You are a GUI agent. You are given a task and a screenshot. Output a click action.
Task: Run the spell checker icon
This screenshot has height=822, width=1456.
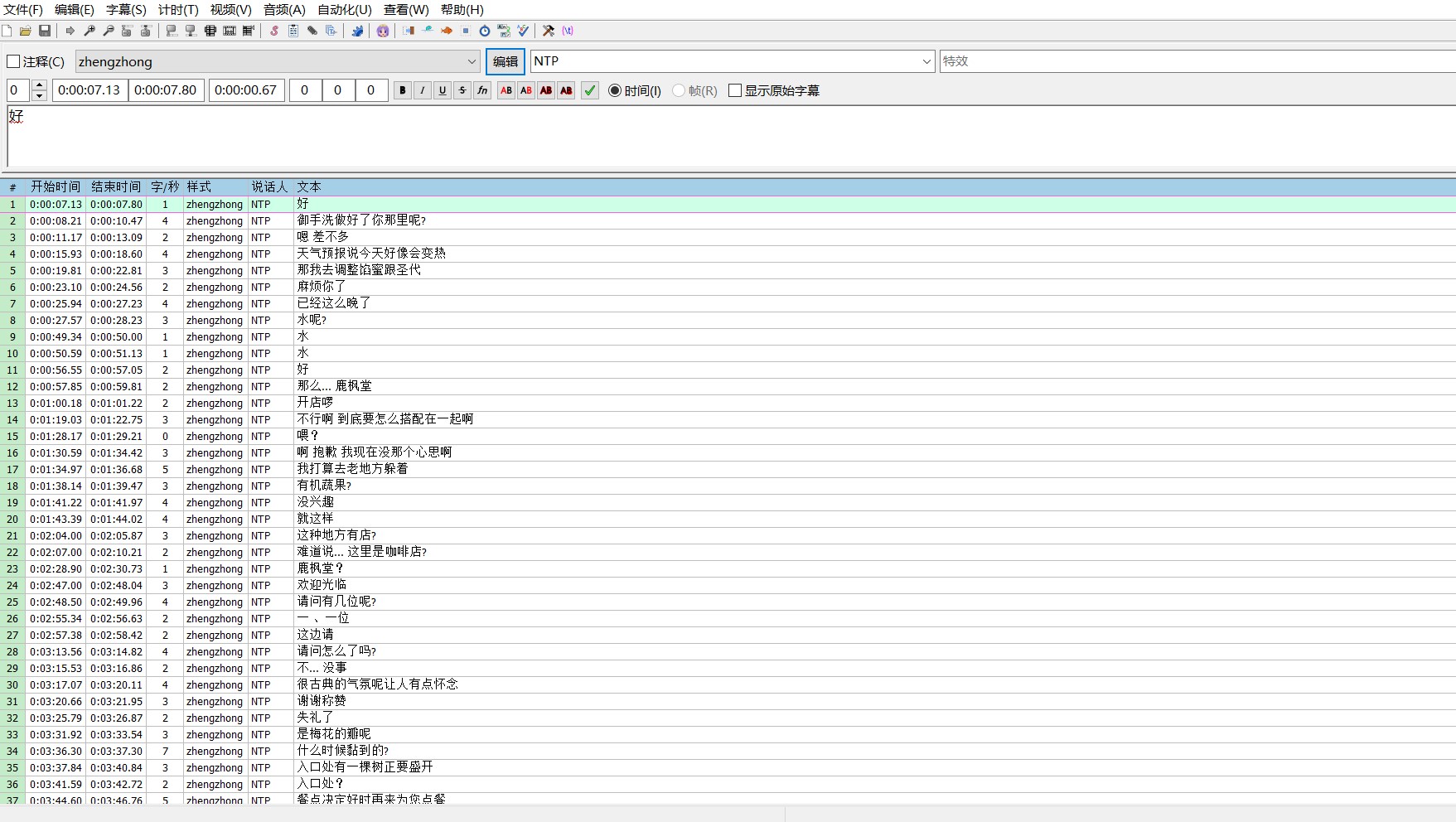523,31
